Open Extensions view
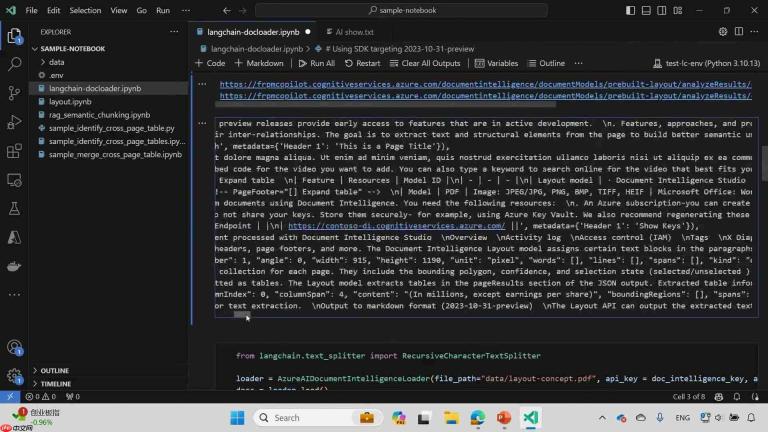The width and height of the screenshot is (768, 432). [x=14, y=151]
